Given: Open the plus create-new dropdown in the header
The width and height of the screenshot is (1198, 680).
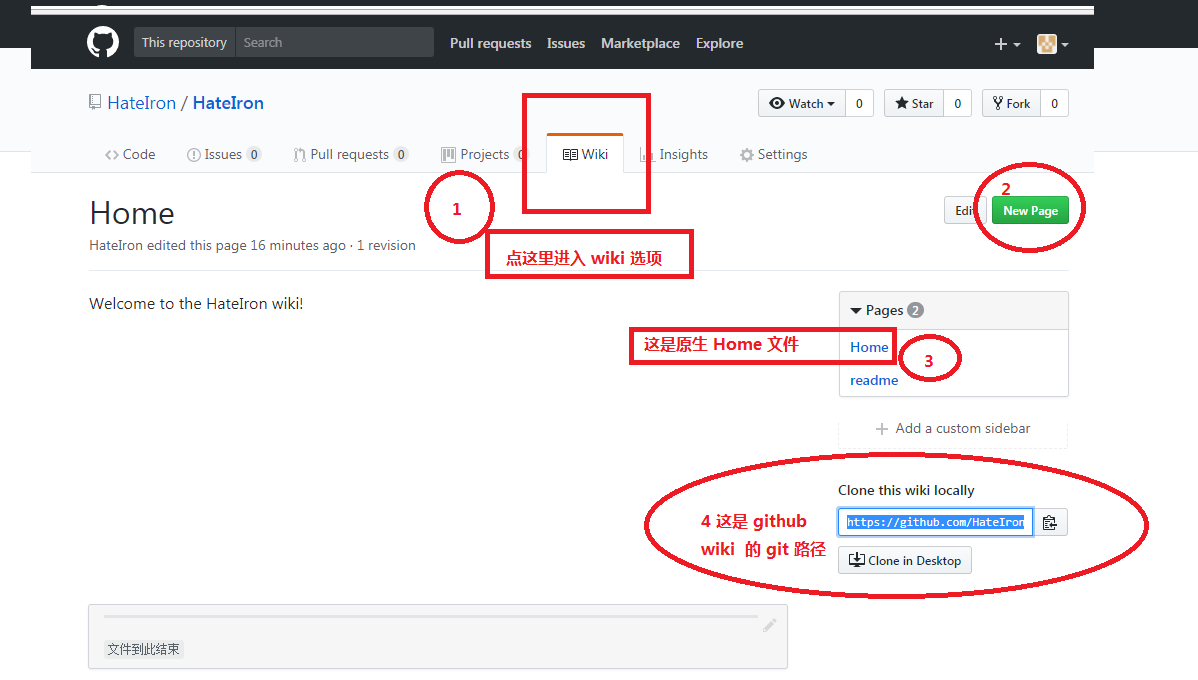Looking at the screenshot, I should (x=1006, y=43).
